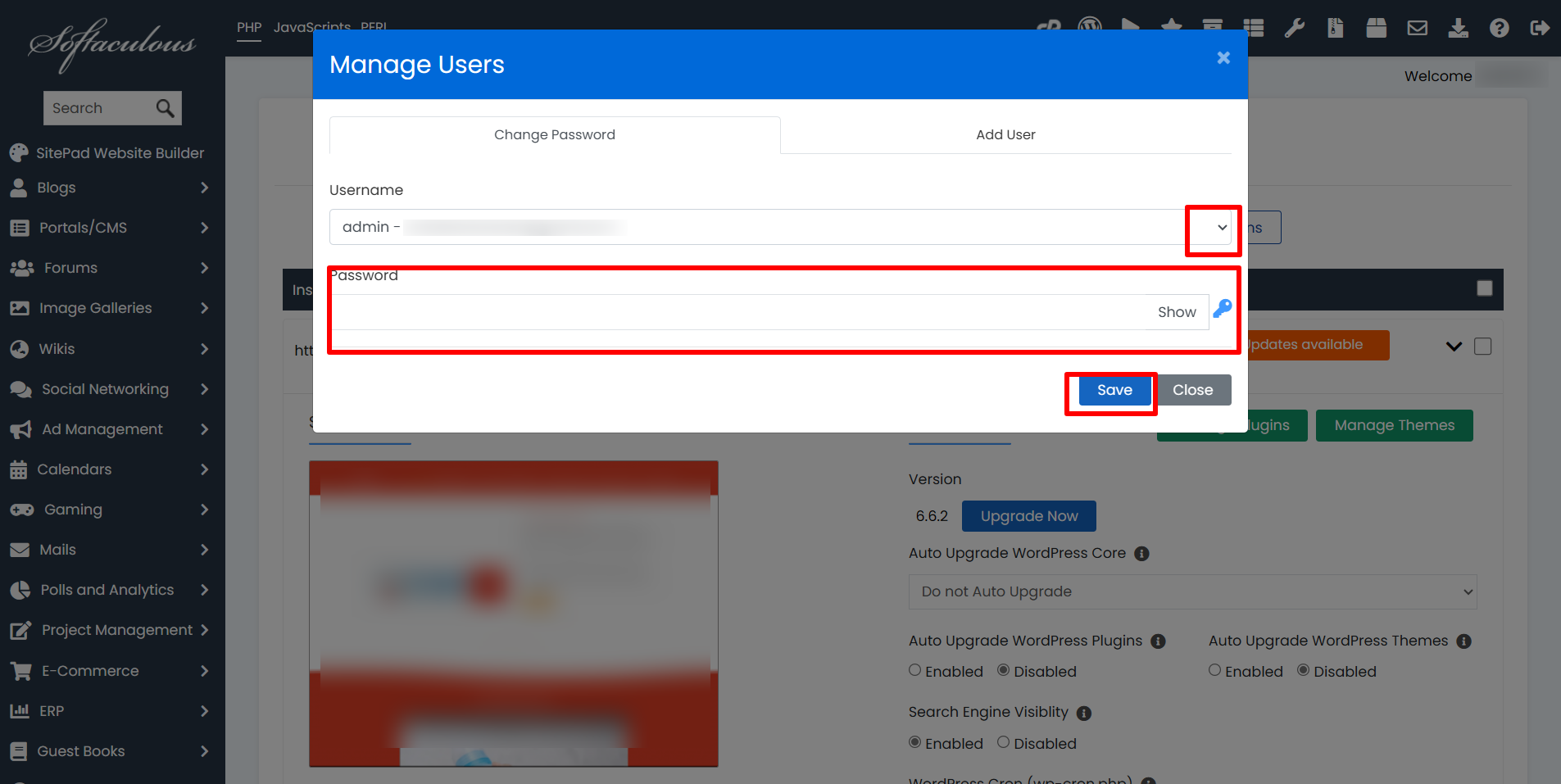
Task: Tick the checkbox in the installation row
Action: (x=1483, y=347)
